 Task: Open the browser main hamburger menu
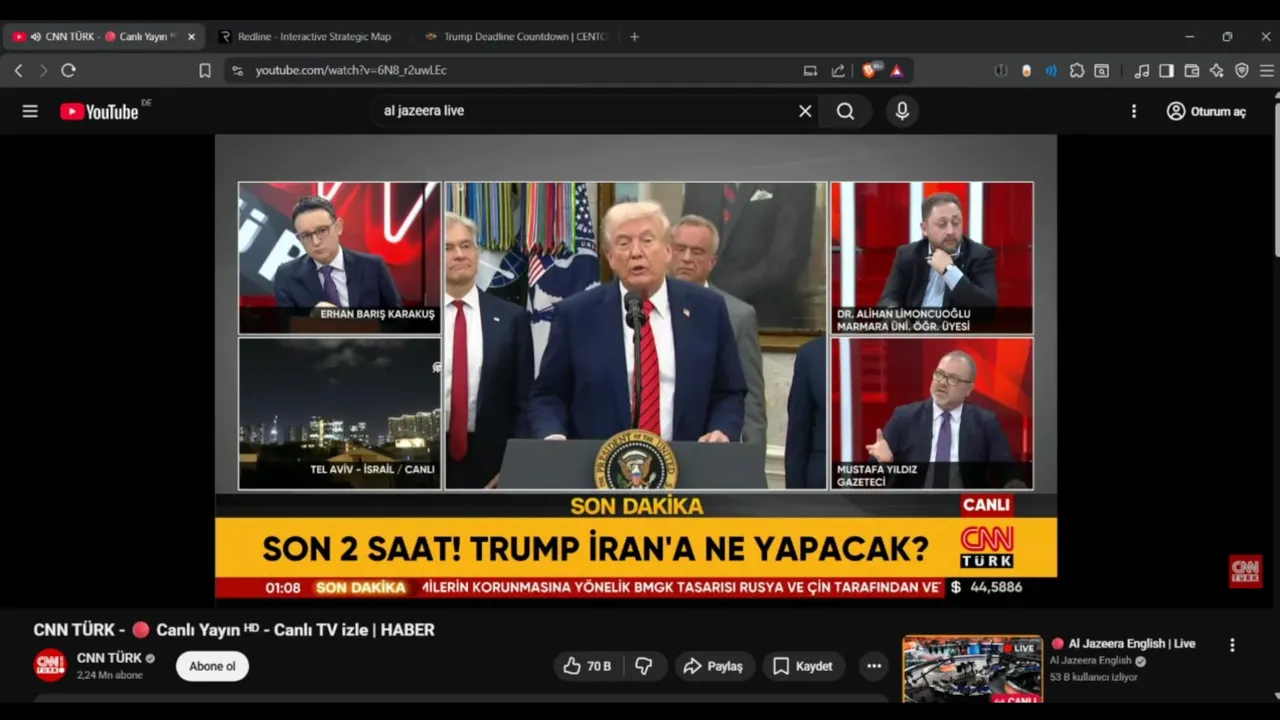(x=1266, y=70)
